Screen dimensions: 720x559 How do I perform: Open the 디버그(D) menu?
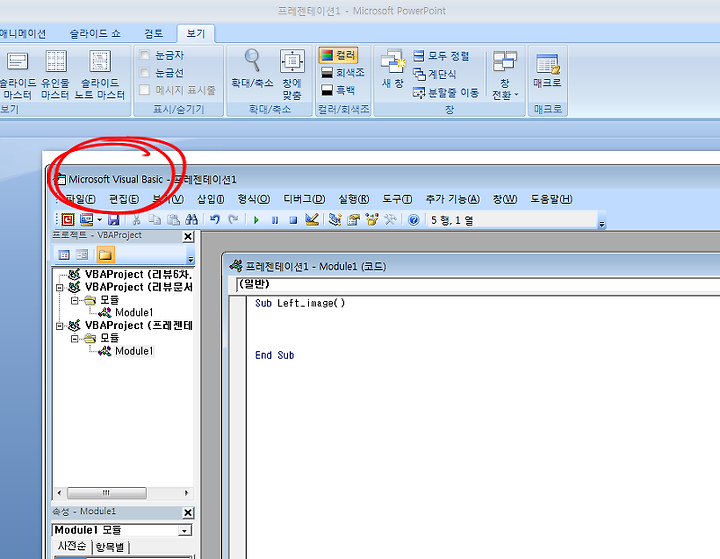click(304, 199)
